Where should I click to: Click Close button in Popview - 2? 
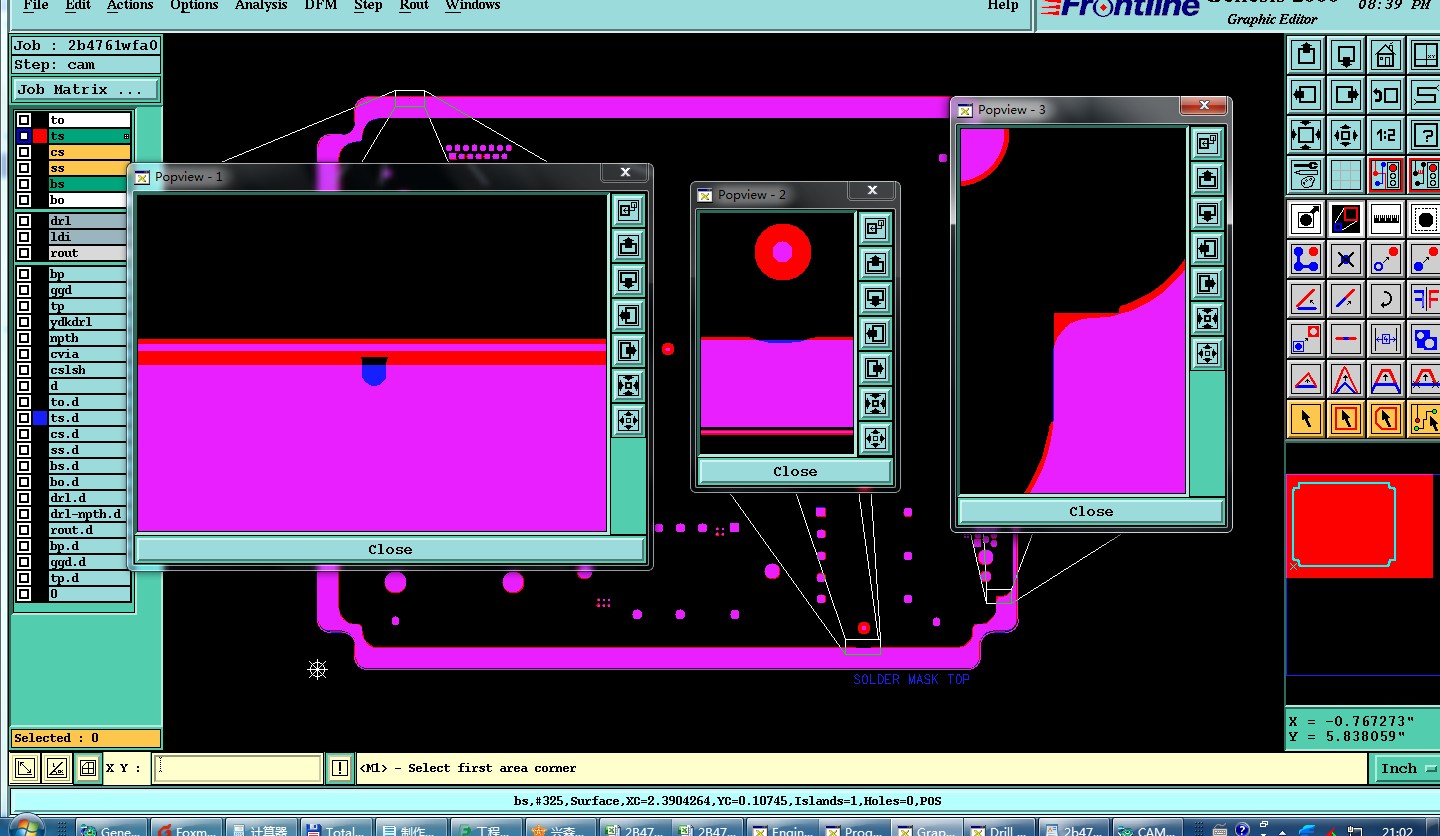click(795, 471)
